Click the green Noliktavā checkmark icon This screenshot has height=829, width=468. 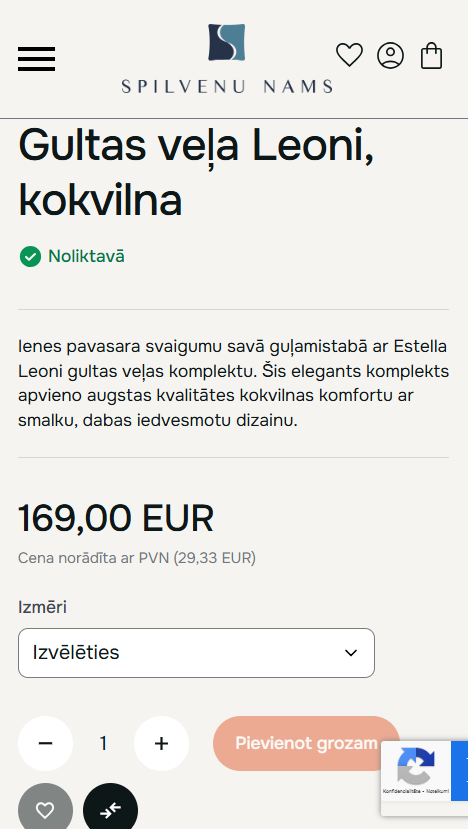tap(30, 256)
